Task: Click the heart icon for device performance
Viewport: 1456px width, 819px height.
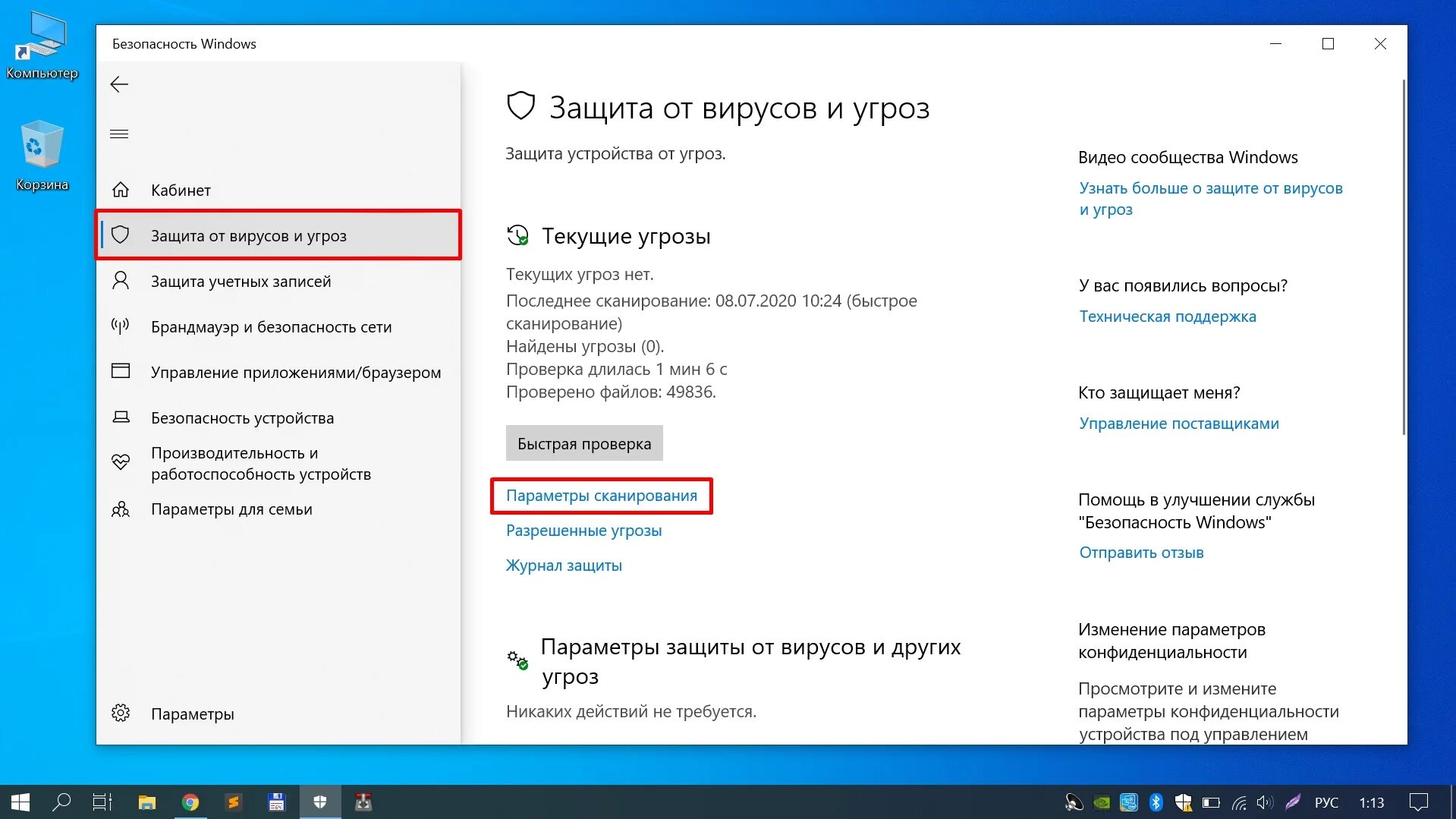Action: [121, 461]
